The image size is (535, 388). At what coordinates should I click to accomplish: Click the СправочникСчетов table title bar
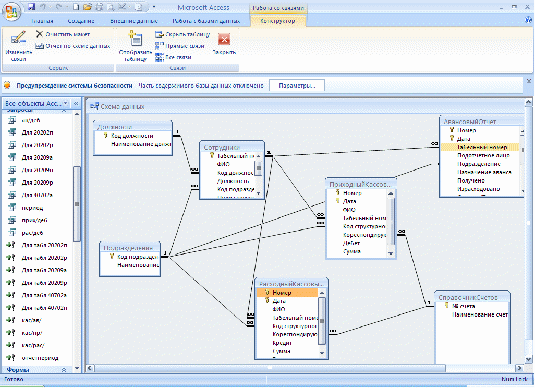coord(472,297)
